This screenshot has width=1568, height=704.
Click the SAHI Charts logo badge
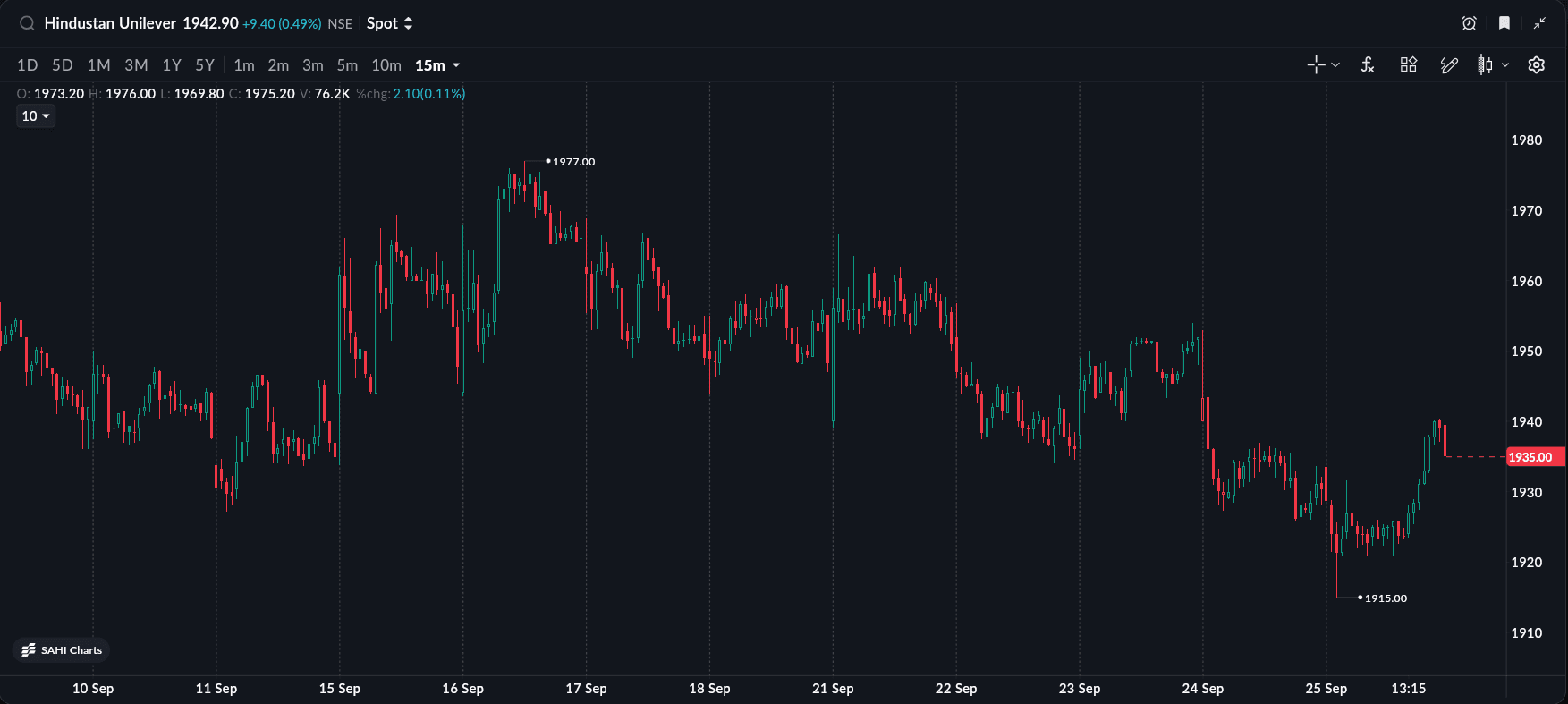(x=62, y=650)
